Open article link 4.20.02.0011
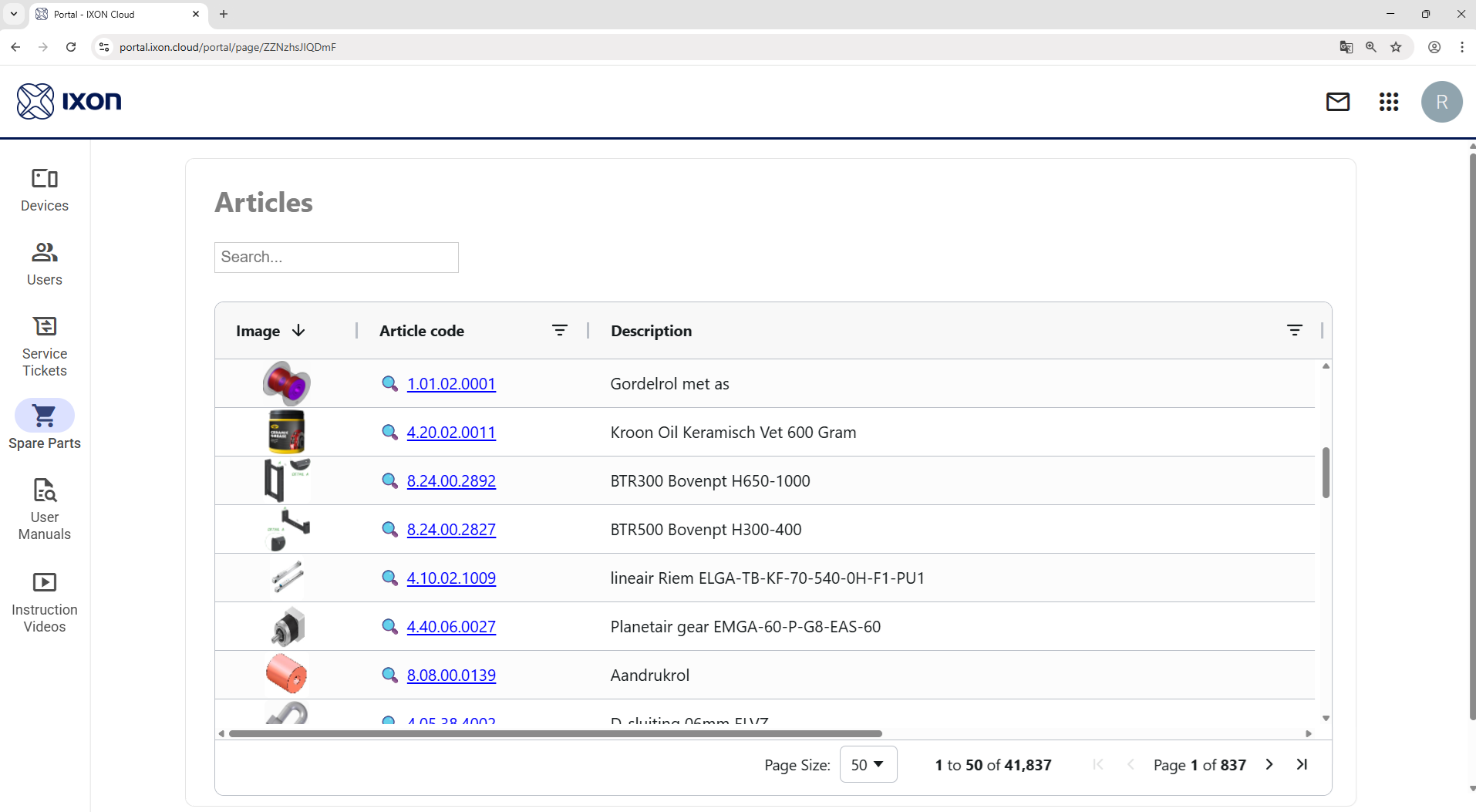1476x812 pixels. 451,433
